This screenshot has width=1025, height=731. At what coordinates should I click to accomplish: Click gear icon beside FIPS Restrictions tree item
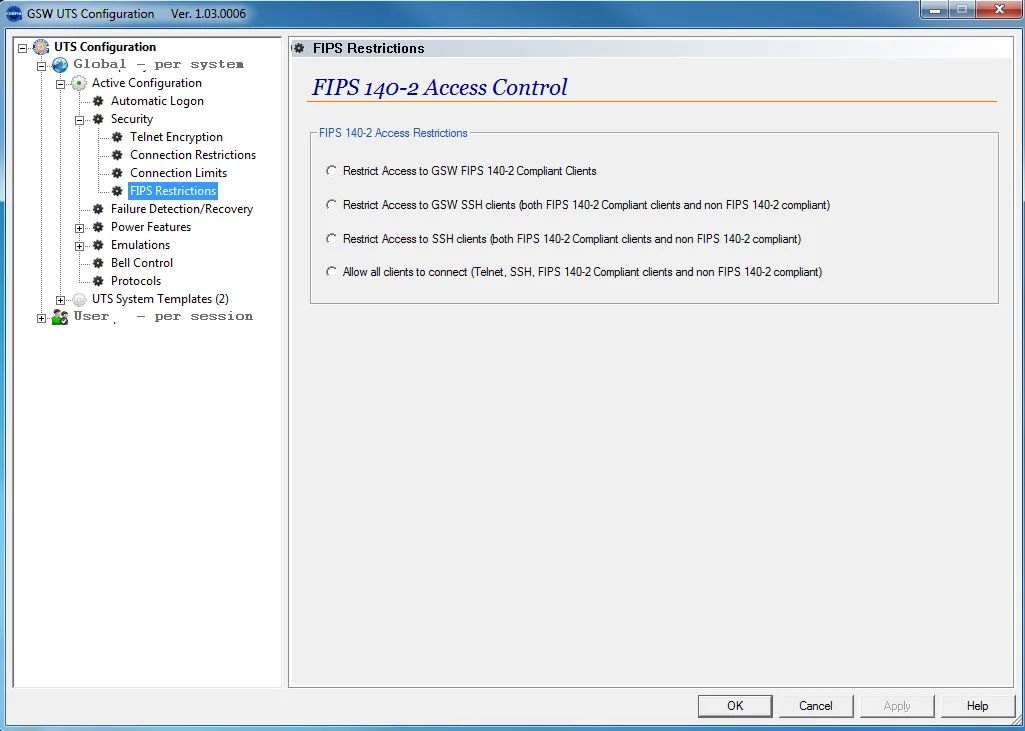(x=117, y=191)
